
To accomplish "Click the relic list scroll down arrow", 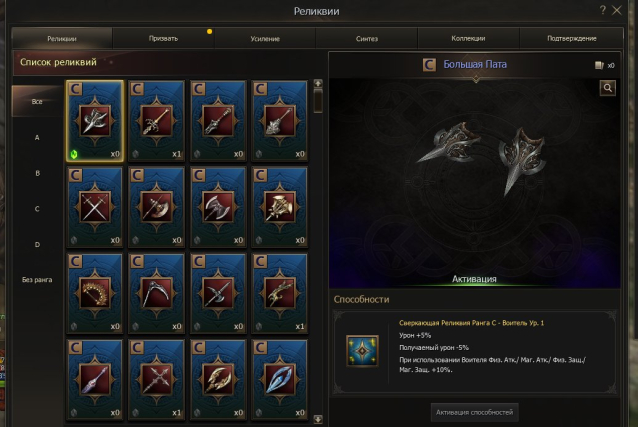I will [318, 419].
